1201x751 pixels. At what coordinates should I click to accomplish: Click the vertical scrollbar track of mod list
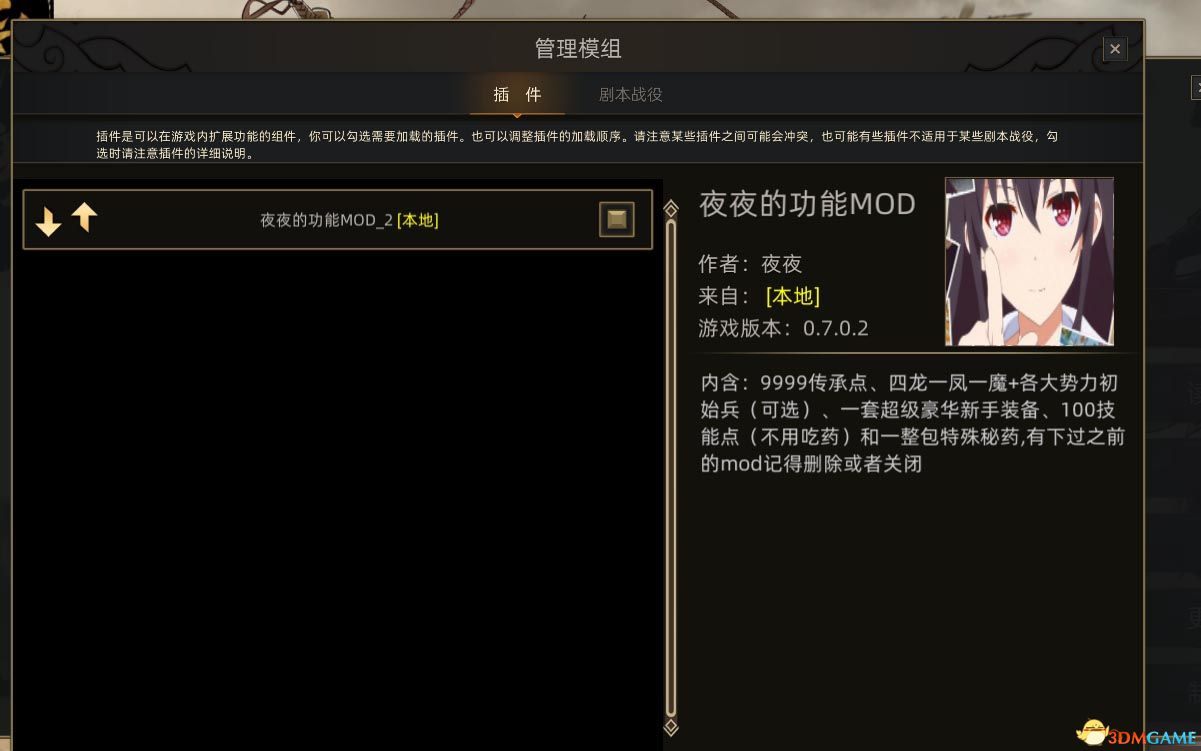[x=671, y=467]
